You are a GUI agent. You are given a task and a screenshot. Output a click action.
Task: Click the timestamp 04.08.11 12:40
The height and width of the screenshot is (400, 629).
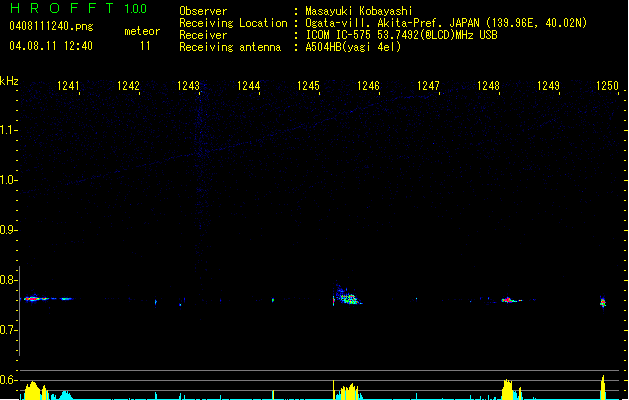pyautogui.click(x=51, y=46)
